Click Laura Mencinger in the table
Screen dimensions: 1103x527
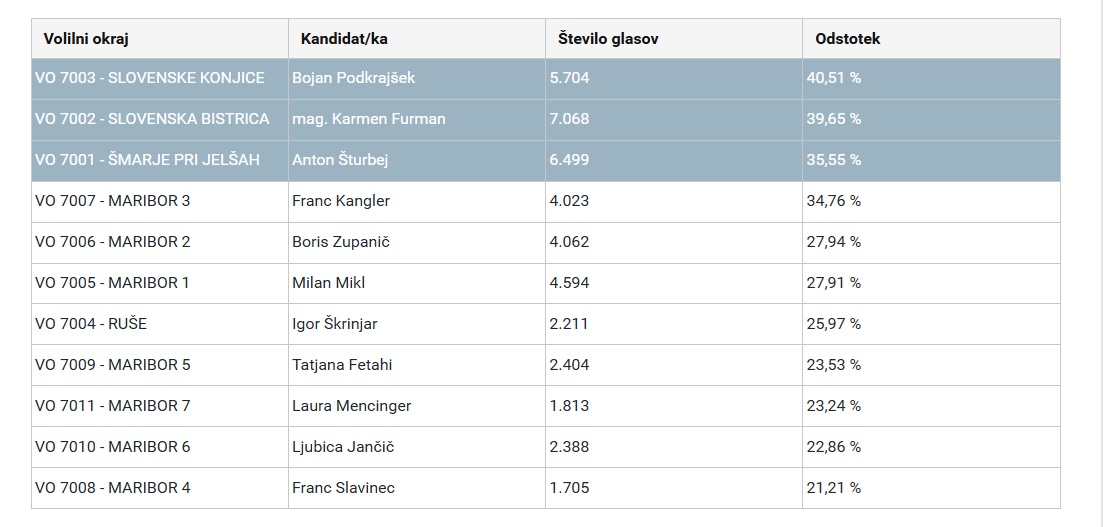point(351,406)
